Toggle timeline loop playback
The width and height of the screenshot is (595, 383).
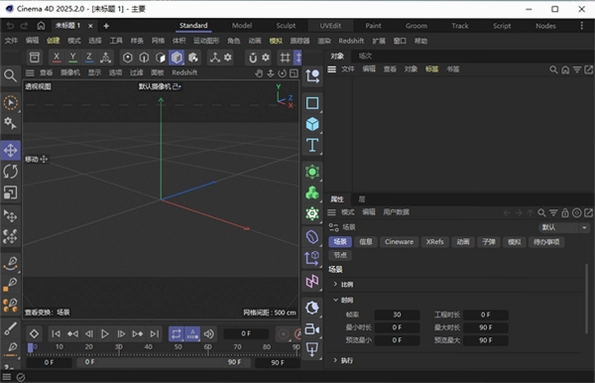click(x=176, y=334)
